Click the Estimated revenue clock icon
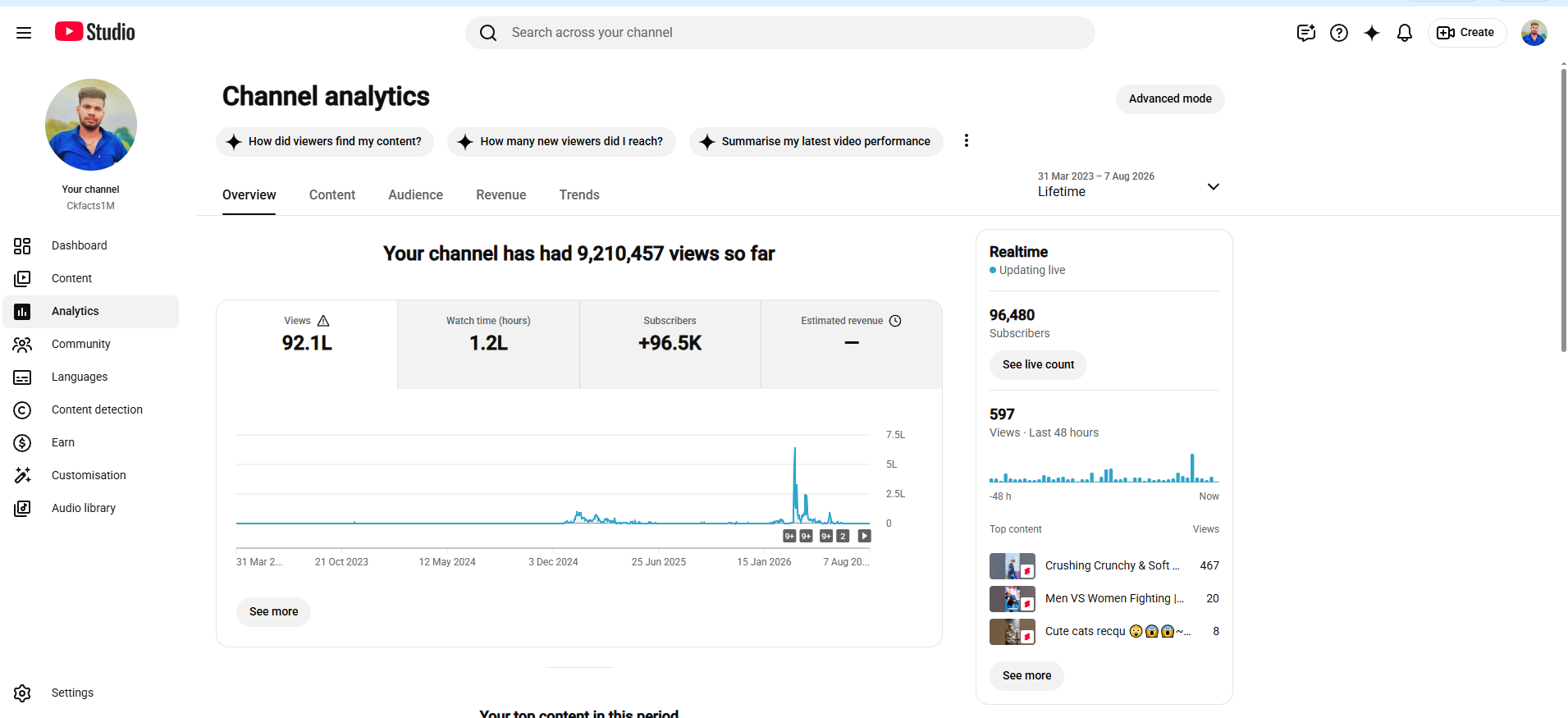 click(x=895, y=321)
